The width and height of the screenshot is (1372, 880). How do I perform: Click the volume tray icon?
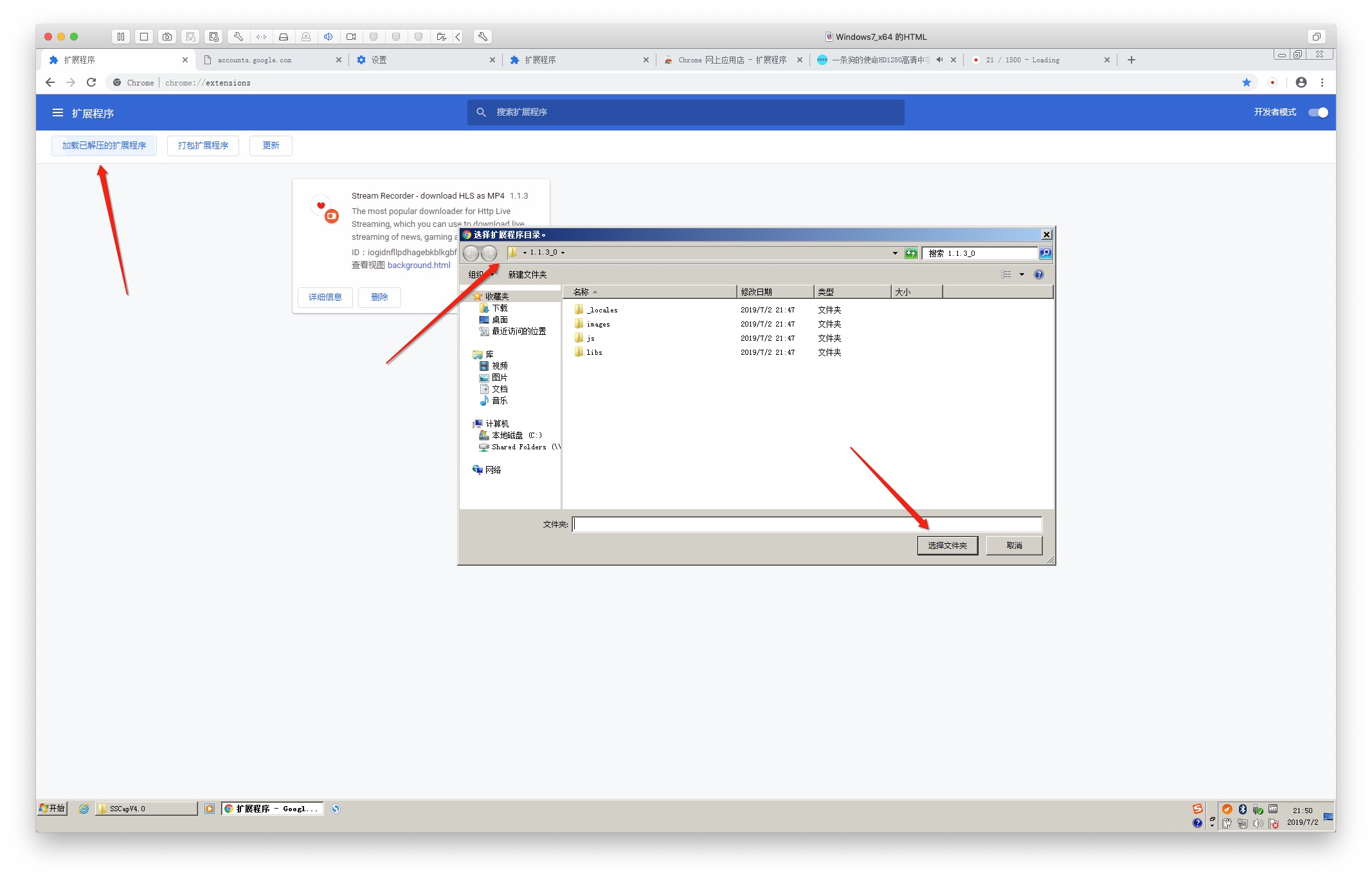(1258, 823)
